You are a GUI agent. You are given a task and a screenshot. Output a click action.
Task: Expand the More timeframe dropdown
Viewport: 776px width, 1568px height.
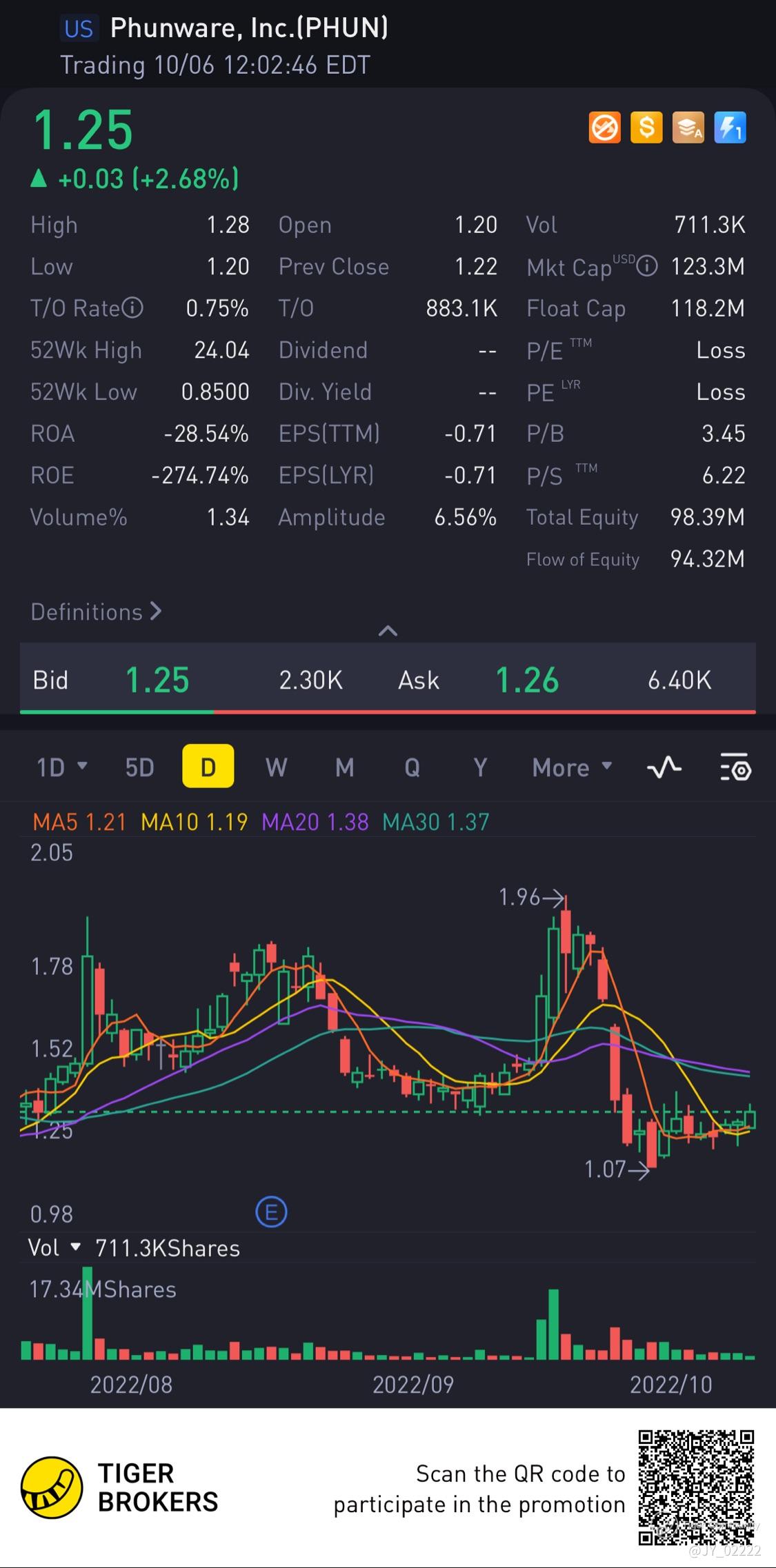coord(572,767)
